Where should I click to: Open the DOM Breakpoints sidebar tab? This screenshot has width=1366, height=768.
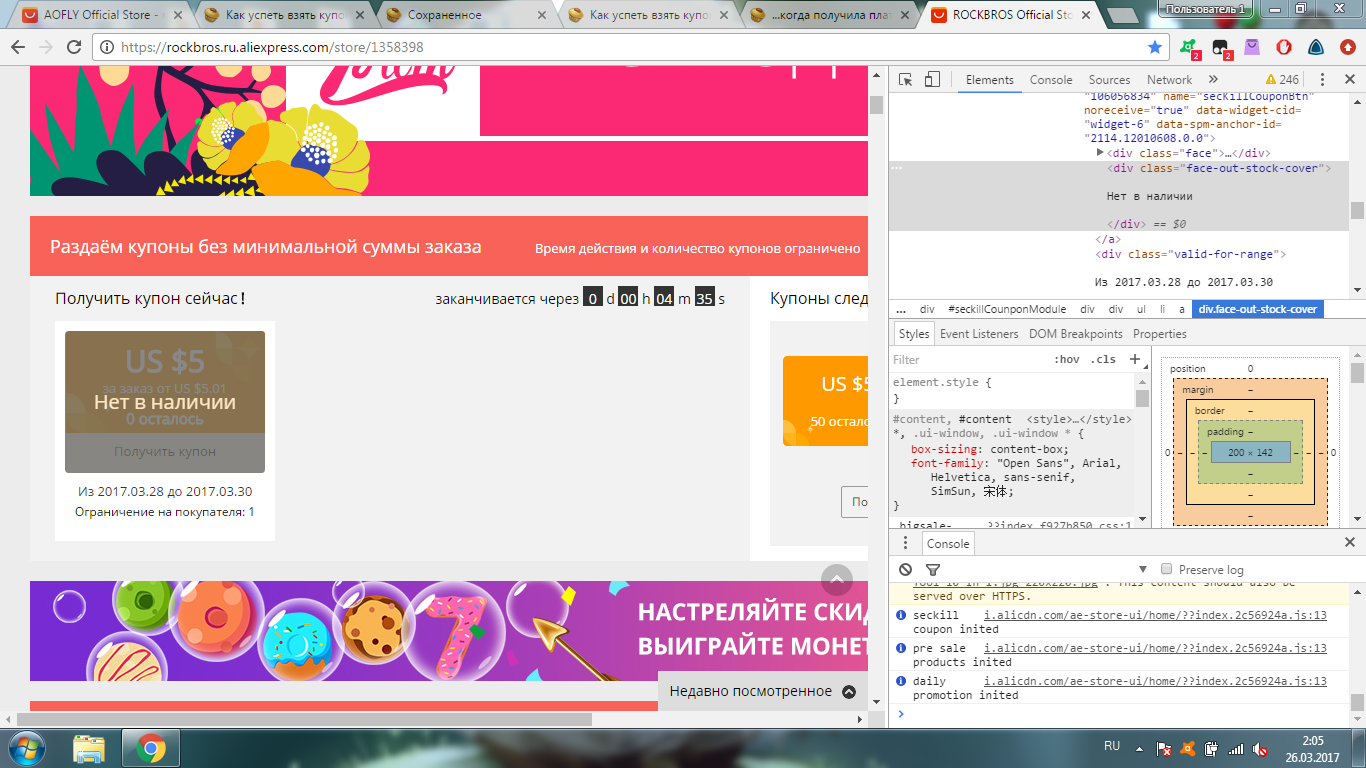coord(1075,334)
